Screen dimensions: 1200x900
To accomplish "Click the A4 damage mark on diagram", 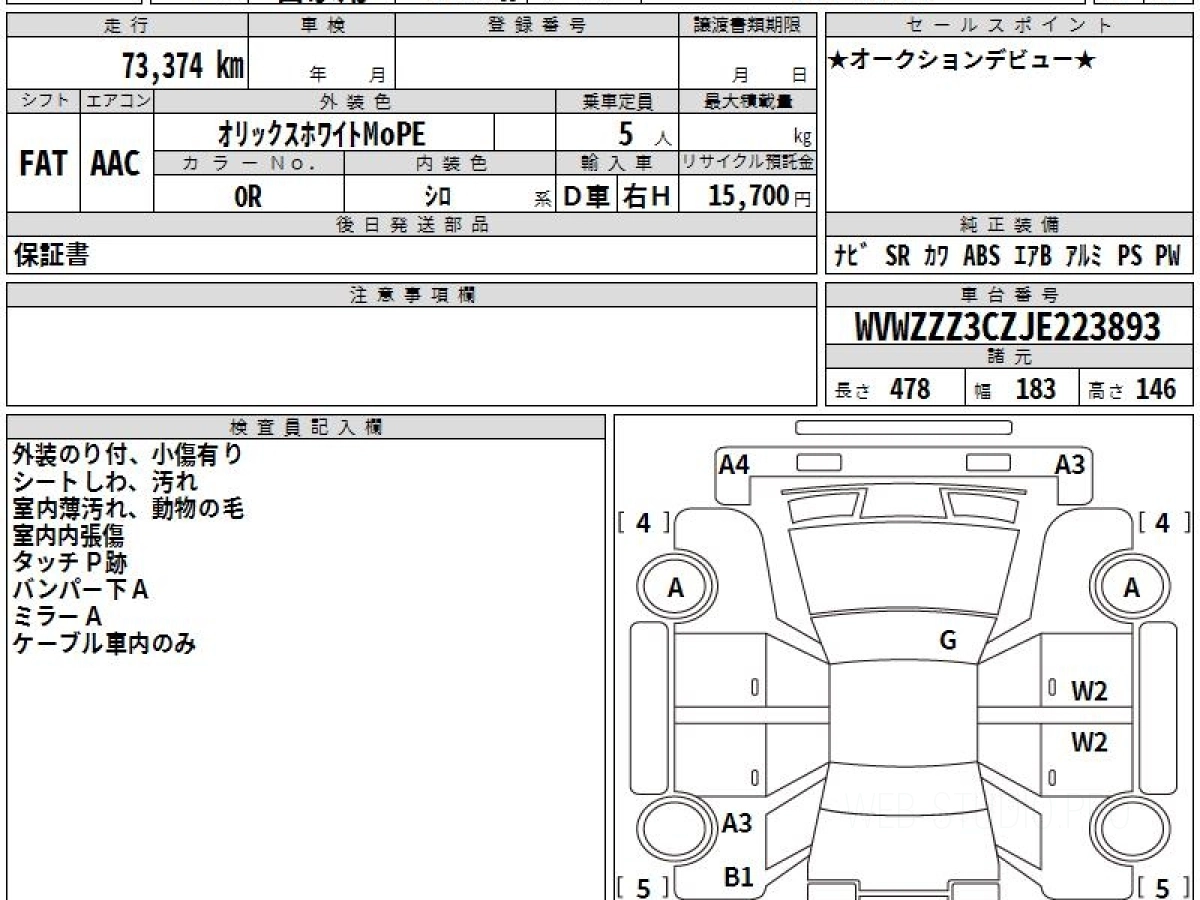I will click(734, 464).
